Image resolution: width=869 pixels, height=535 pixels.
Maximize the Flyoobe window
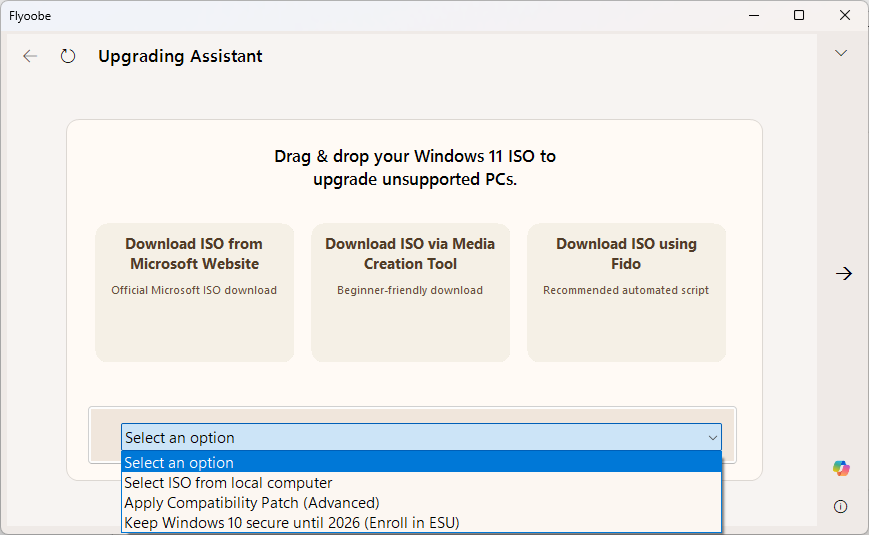click(x=798, y=15)
